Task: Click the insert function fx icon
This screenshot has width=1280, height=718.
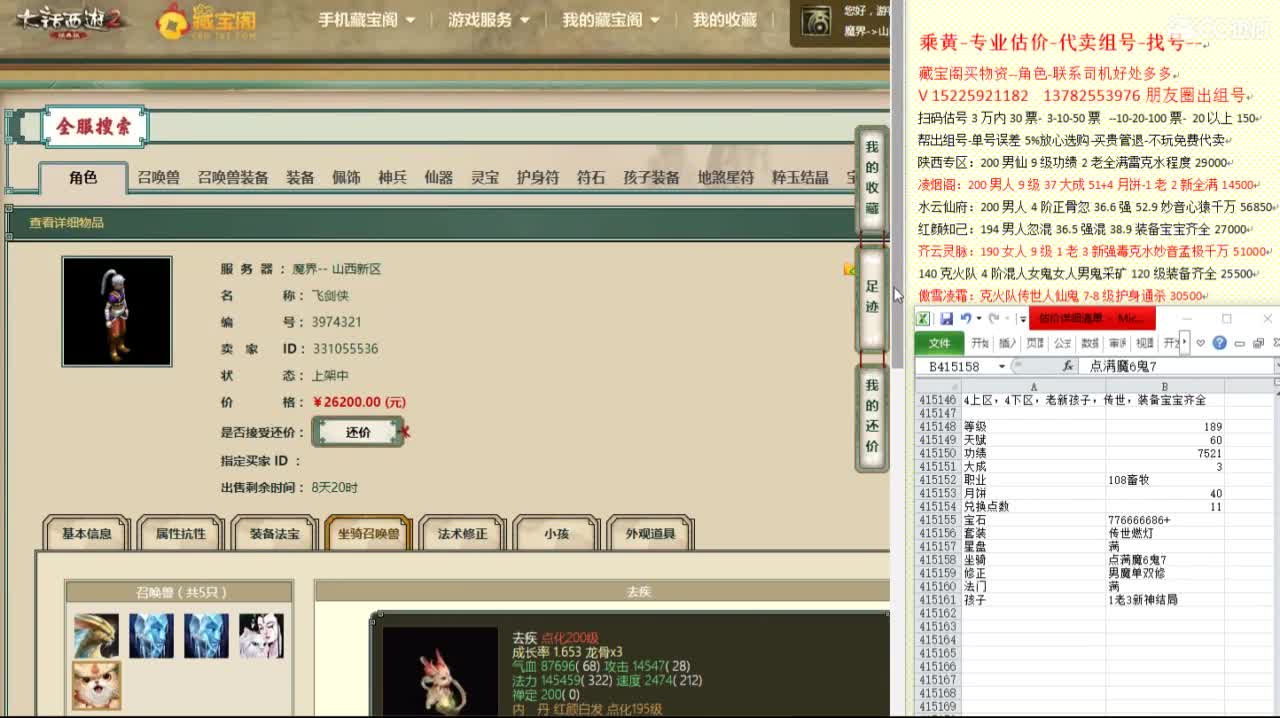Action: (x=1068, y=366)
